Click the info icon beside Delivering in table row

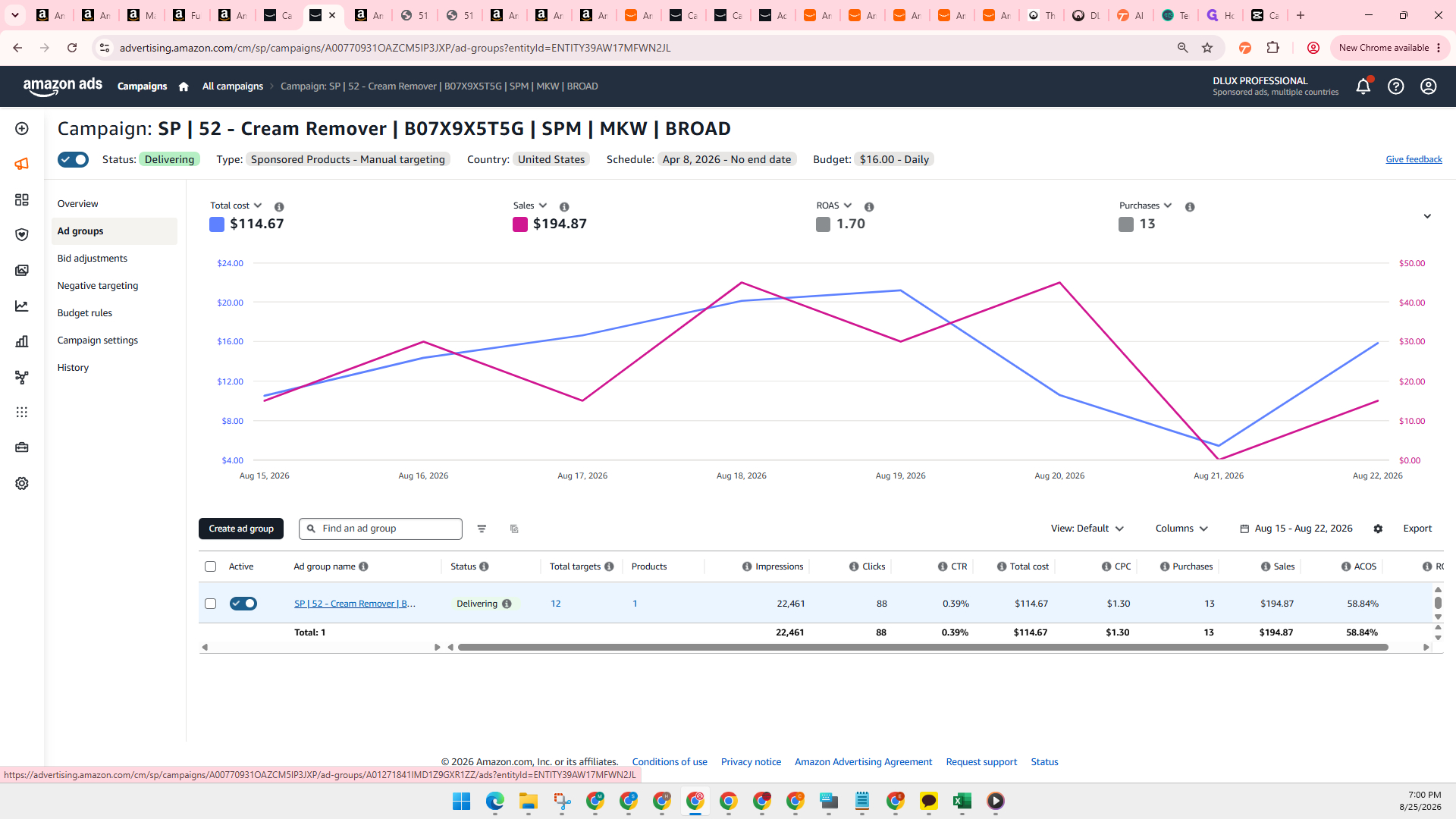507,604
